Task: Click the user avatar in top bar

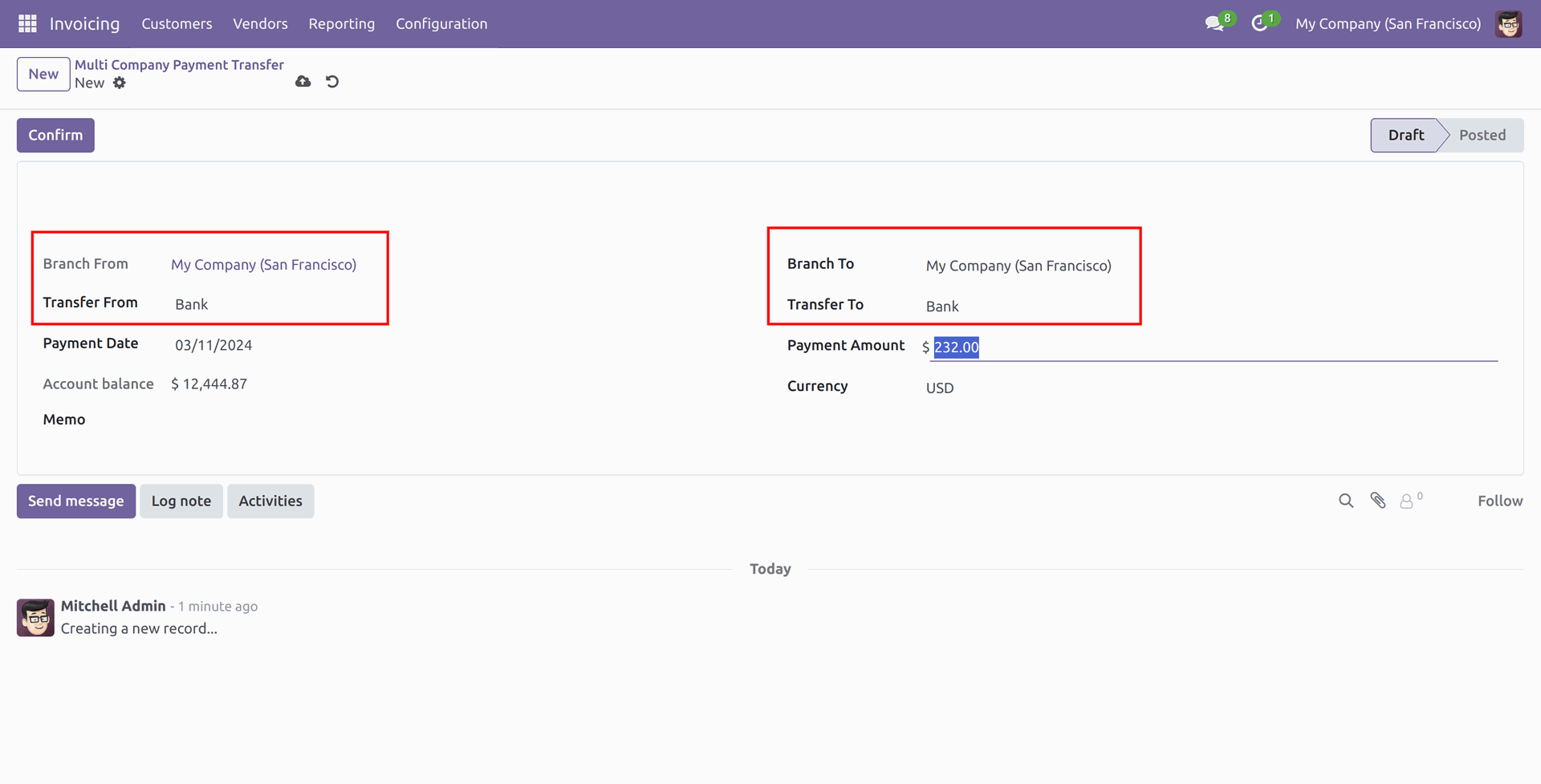Action: [x=1508, y=24]
